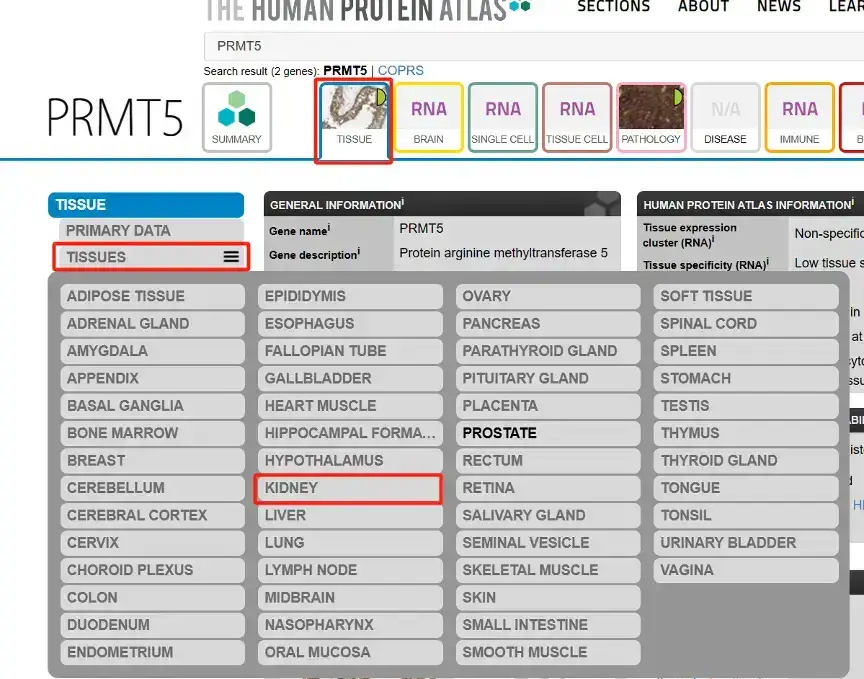Image resolution: width=864 pixels, height=679 pixels.
Task: Click the PRMT5 search result link
Action: click(345, 71)
